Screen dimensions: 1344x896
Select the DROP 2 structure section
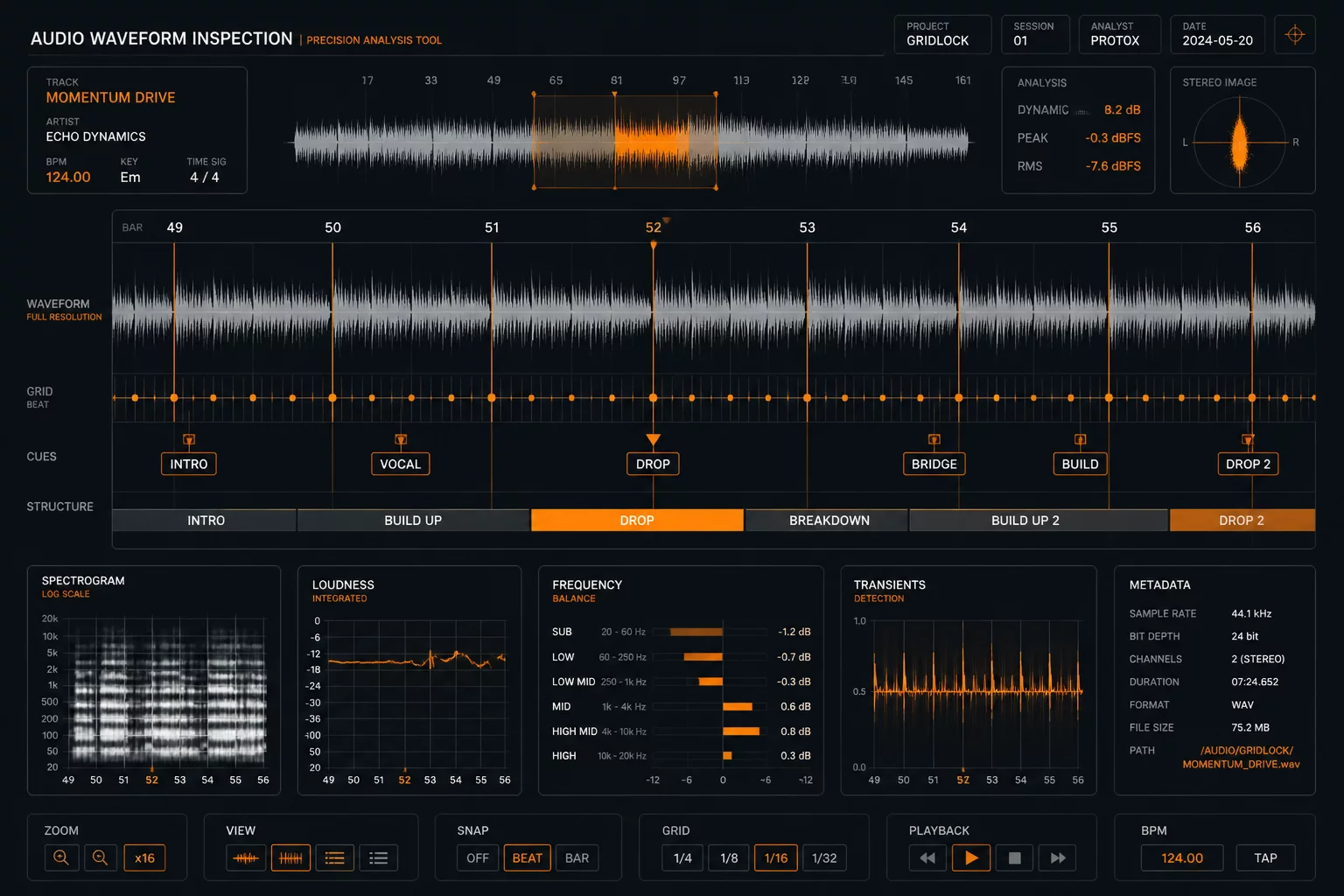click(1242, 520)
